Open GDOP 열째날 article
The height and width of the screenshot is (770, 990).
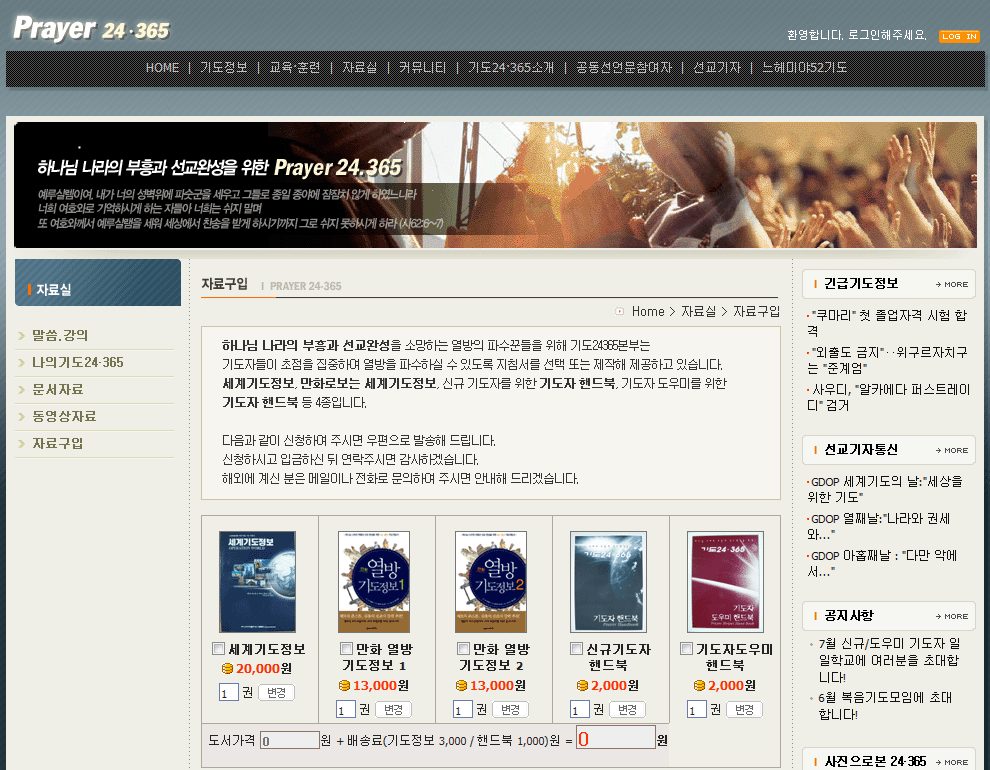pyautogui.click(x=878, y=526)
